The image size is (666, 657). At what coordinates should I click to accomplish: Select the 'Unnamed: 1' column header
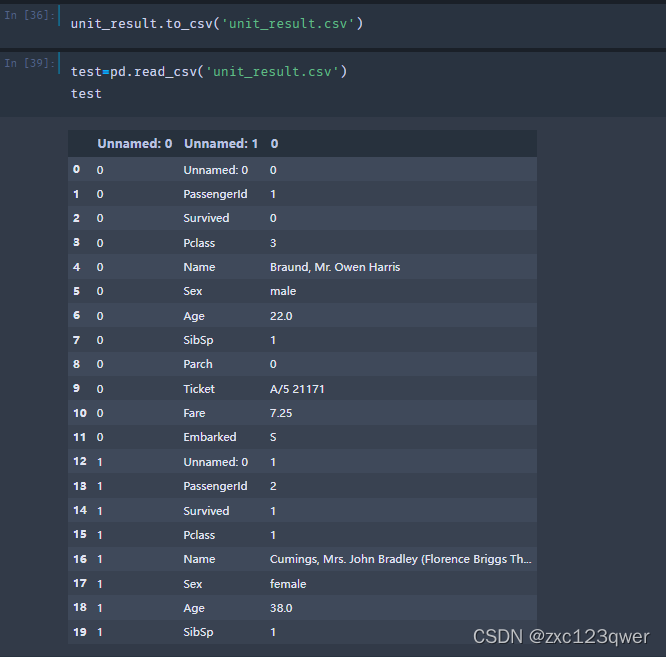221,144
